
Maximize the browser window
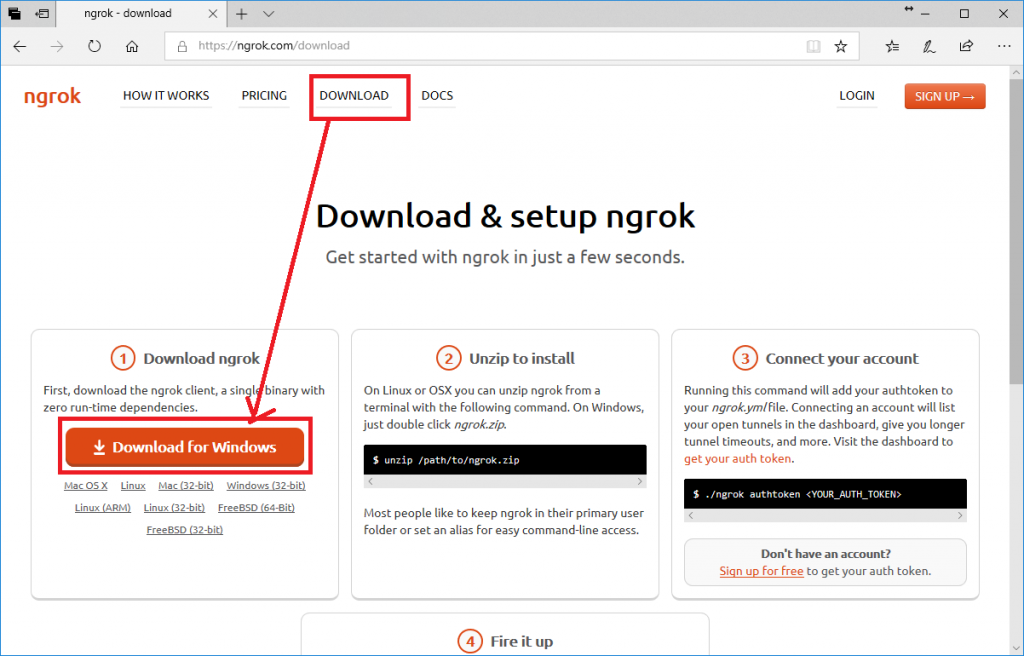click(964, 14)
